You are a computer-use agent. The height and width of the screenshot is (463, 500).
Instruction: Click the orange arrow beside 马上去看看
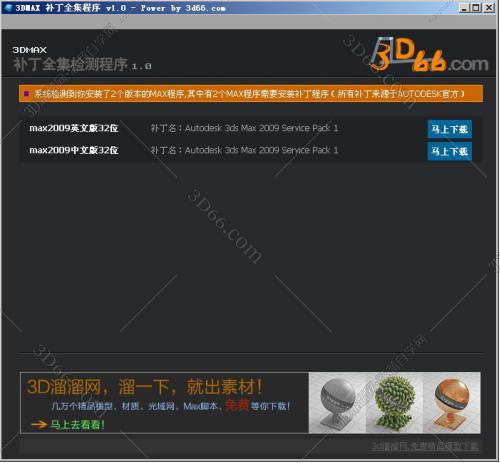tap(39, 424)
